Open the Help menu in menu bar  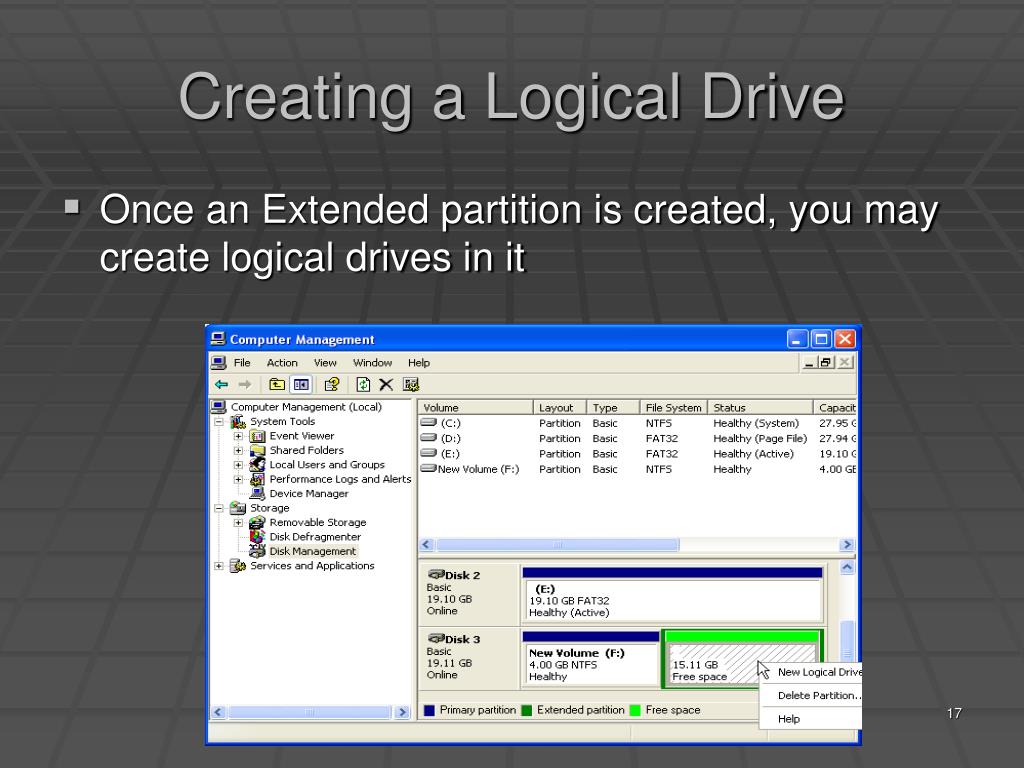(x=419, y=362)
